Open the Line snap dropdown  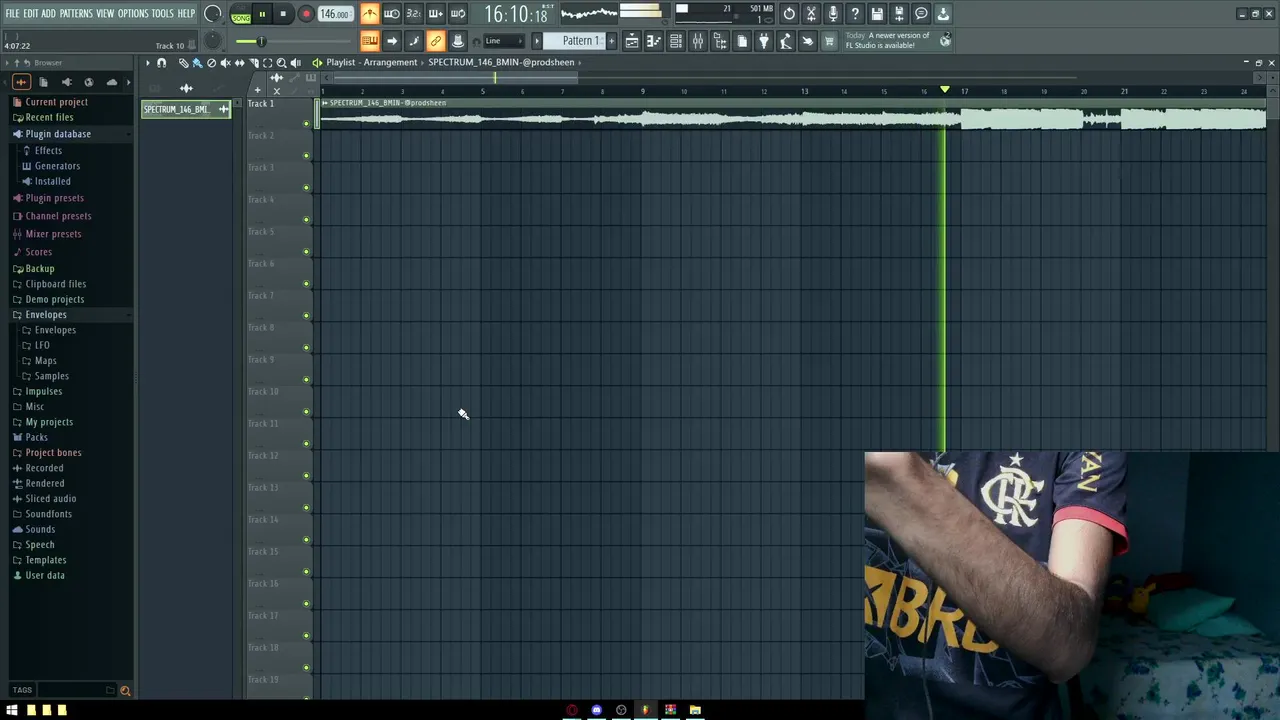pyautogui.click(x=503, y=41)
